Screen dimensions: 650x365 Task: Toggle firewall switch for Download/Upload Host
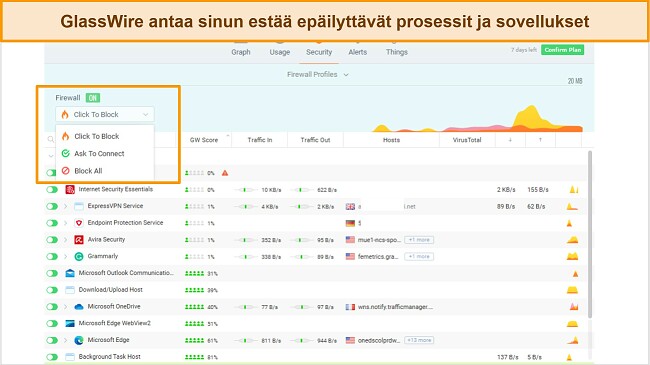[x=52, y=290]
